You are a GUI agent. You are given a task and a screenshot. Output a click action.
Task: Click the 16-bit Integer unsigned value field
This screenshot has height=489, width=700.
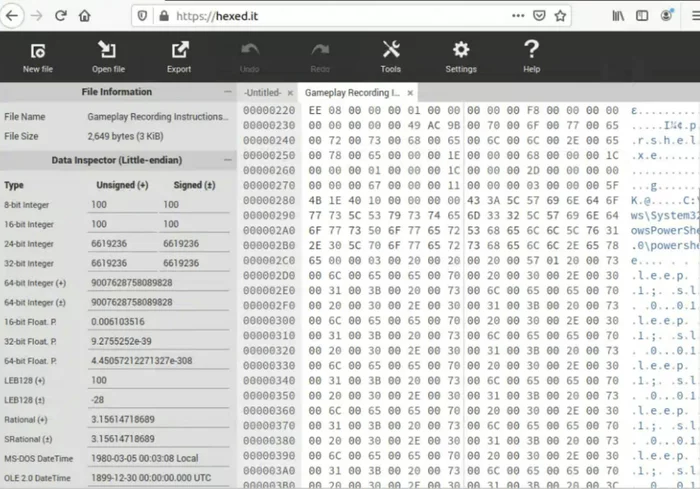[x=122, y=224]
